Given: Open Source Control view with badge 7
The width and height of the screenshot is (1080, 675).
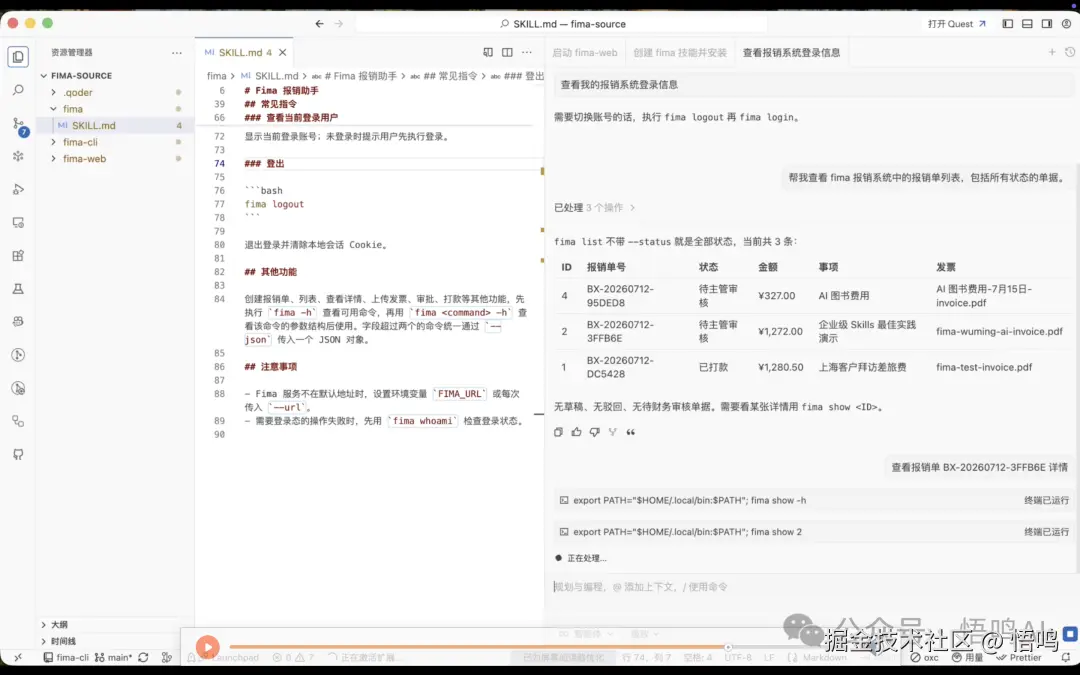Looking at the screenshot, I should (19, 124).
